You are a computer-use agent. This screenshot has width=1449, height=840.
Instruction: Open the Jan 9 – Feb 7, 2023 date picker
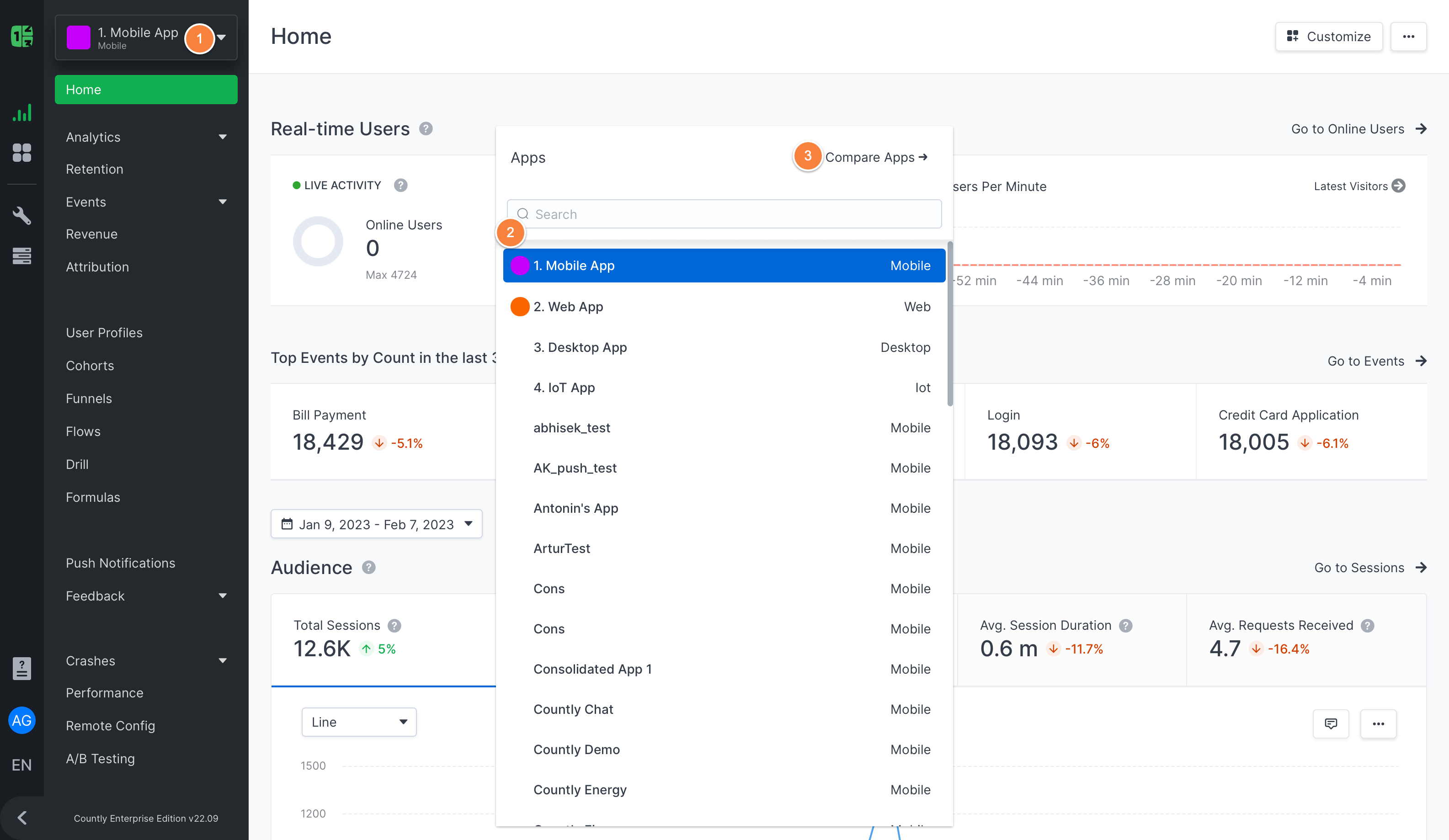[376, 524]
